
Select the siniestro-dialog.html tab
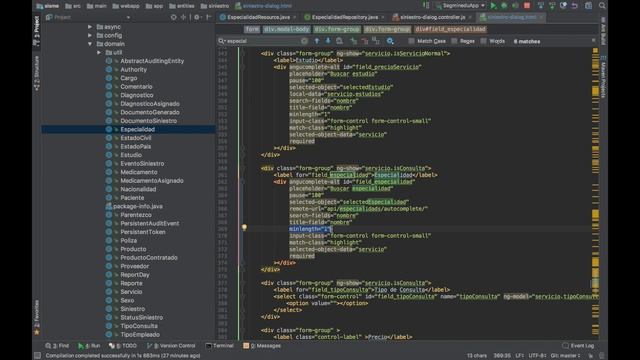(511, 17)
